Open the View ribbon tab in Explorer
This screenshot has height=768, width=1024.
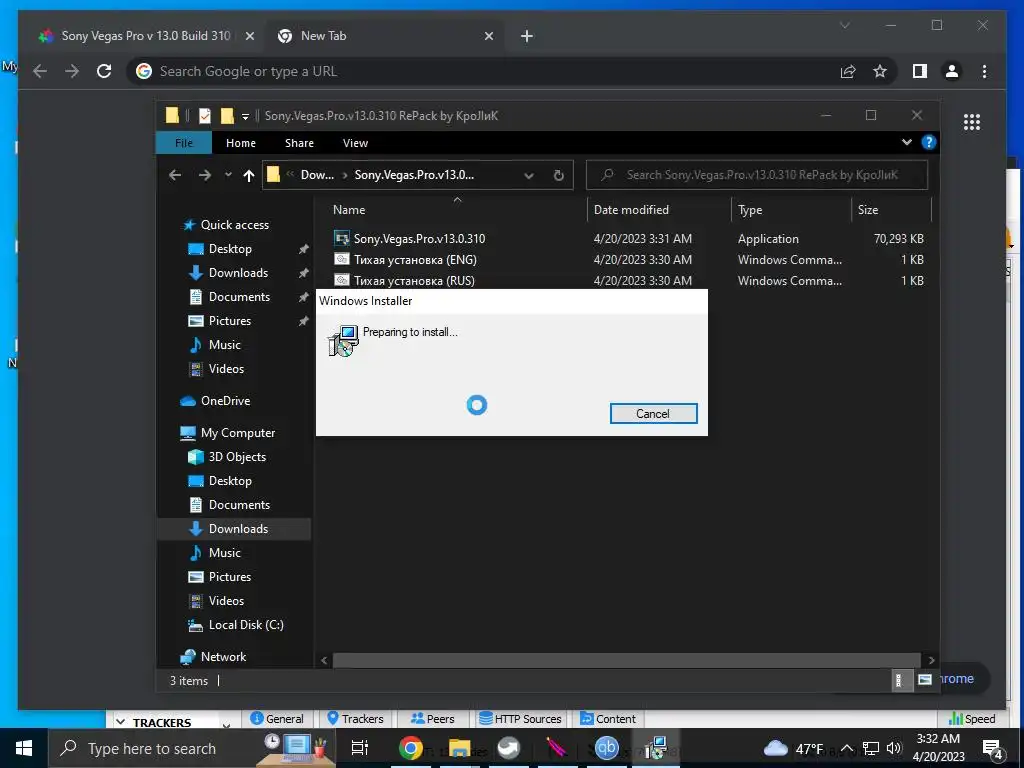(355, 143)
